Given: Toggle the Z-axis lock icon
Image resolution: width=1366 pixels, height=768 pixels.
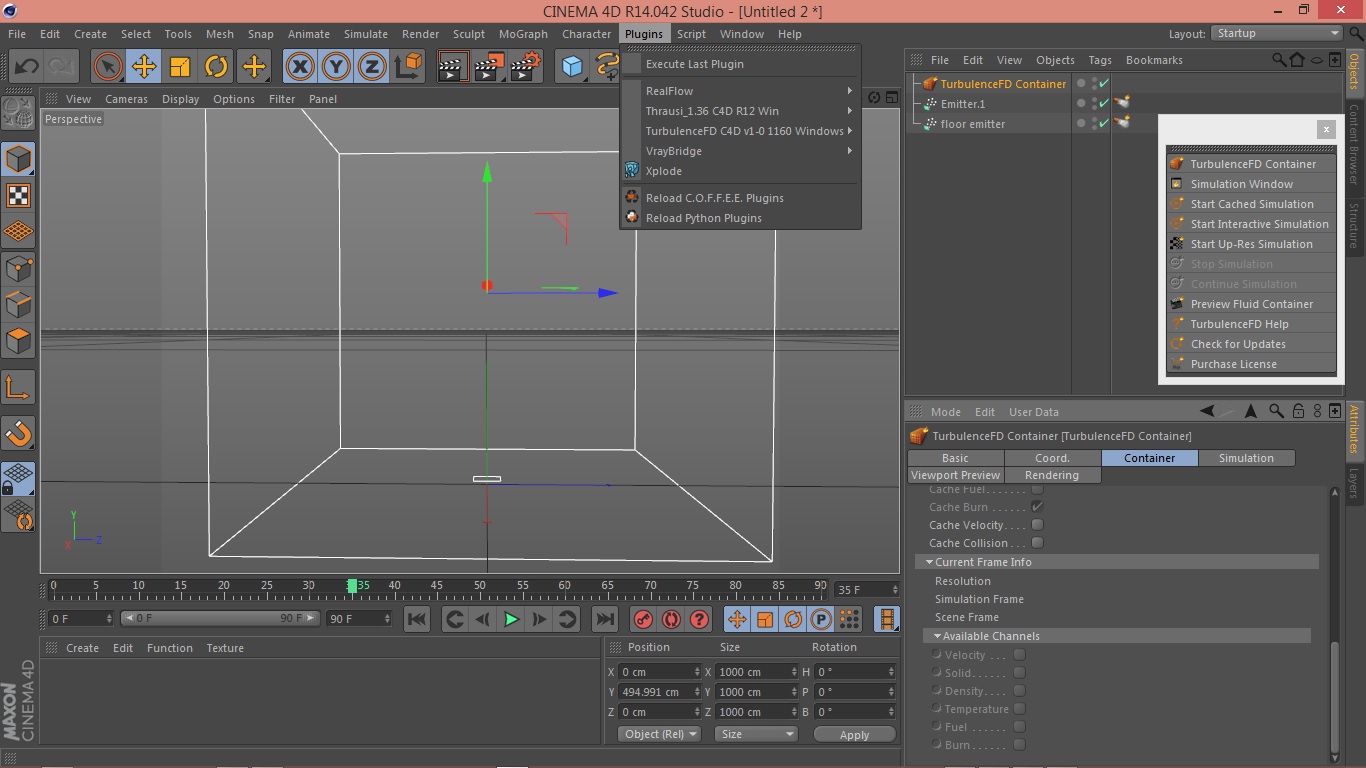Looking at the screenshot, I should [x=372, y=67].
